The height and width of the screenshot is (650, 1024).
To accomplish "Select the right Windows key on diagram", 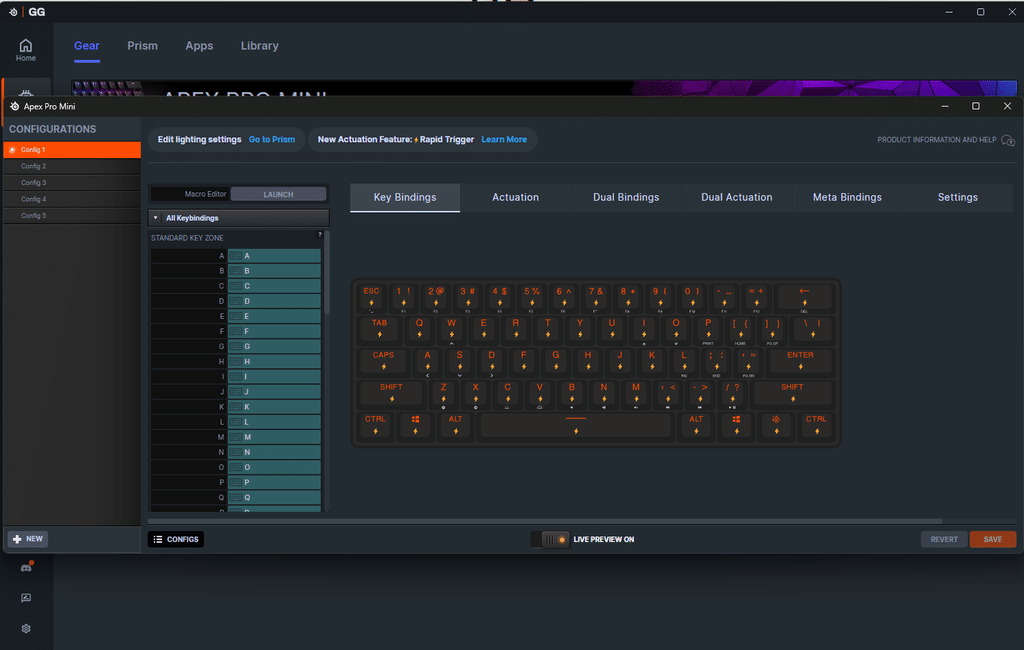I will [736, 425].
